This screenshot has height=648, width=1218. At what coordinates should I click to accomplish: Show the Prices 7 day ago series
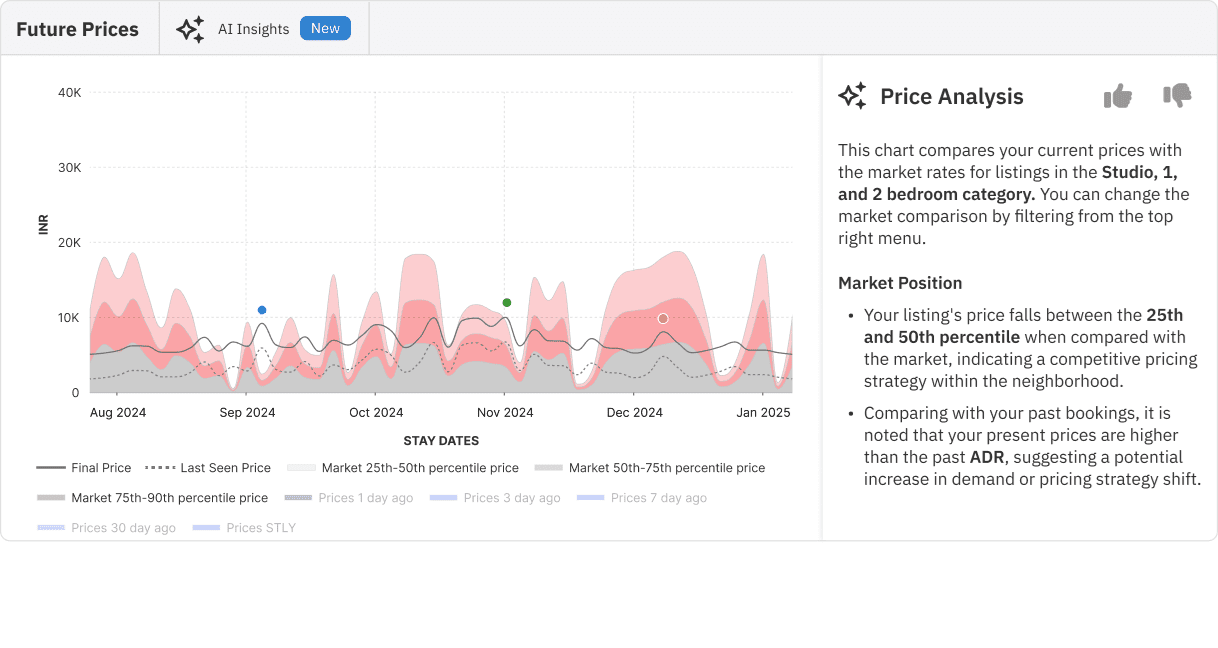(x=643, y=498)
